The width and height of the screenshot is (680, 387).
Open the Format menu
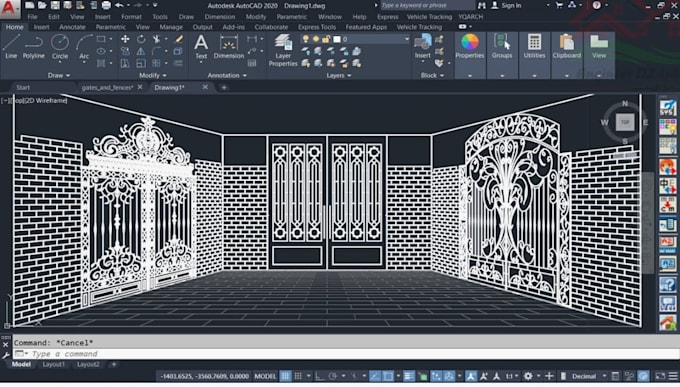pyautogui.click(x=131, y=16)
